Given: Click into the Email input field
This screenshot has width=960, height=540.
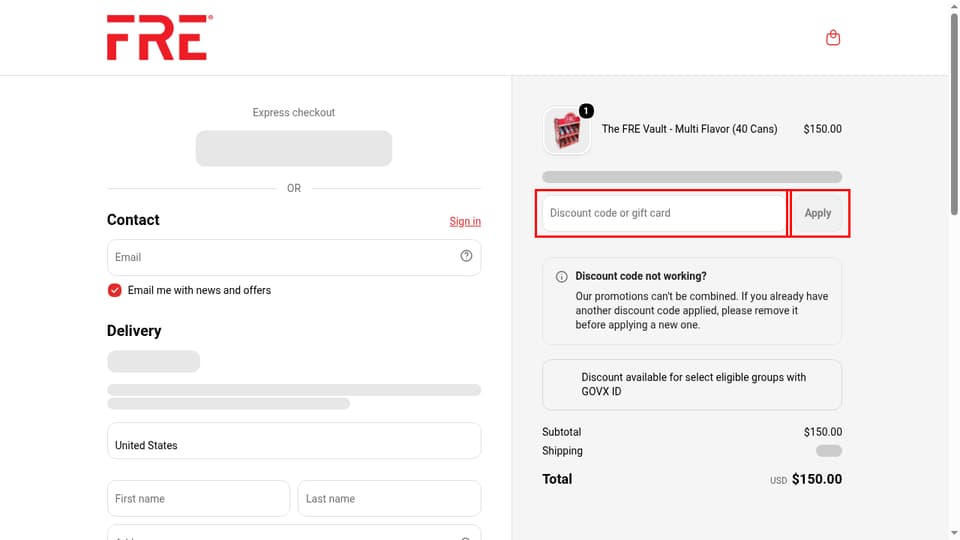Looking at the screenshot, I should 294,257.
